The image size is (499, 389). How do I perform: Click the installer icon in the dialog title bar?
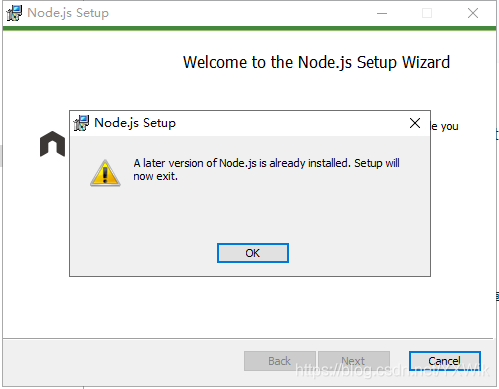81,123
